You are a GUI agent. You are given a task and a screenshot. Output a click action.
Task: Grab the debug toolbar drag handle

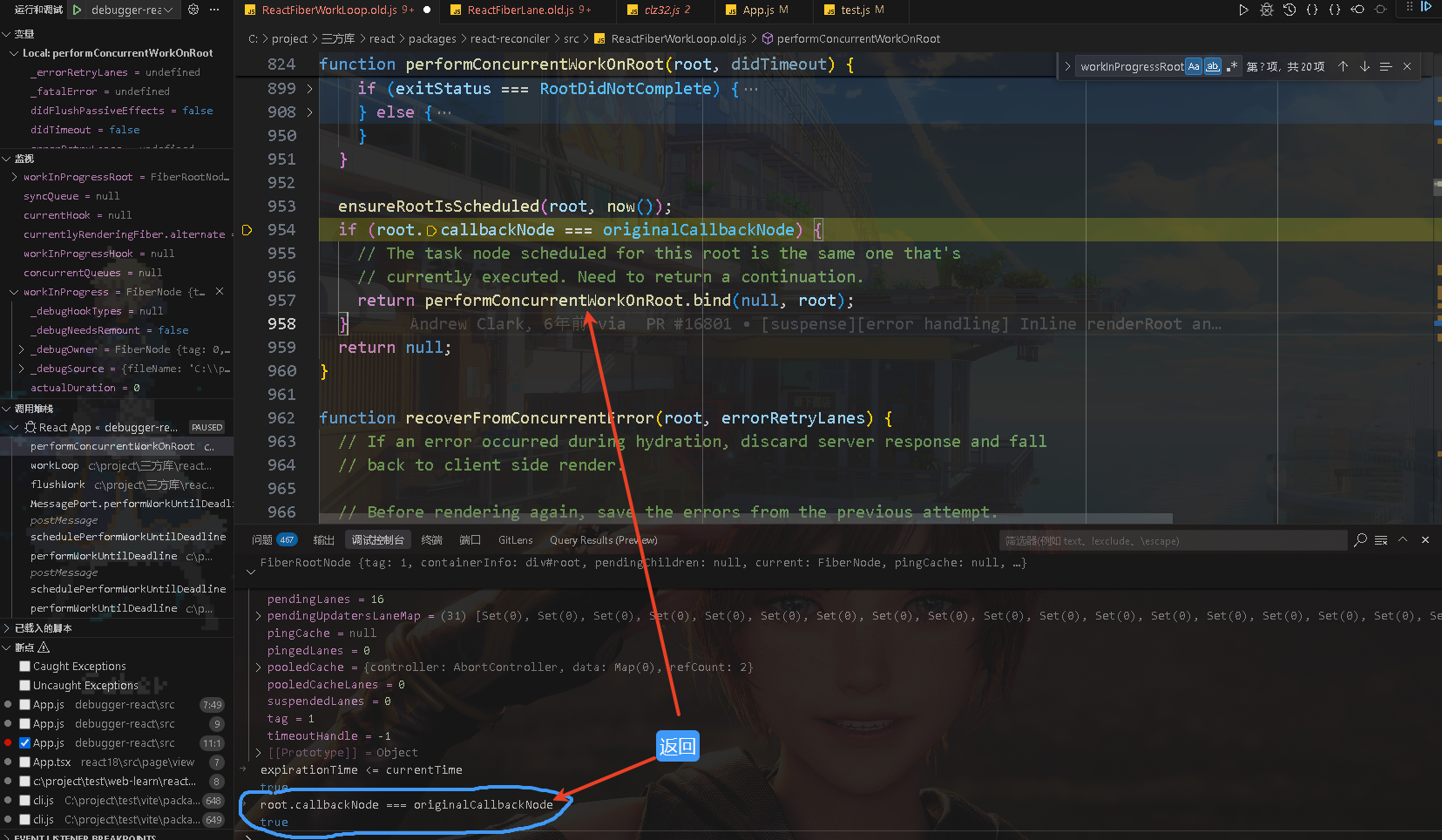[1410, 7]
